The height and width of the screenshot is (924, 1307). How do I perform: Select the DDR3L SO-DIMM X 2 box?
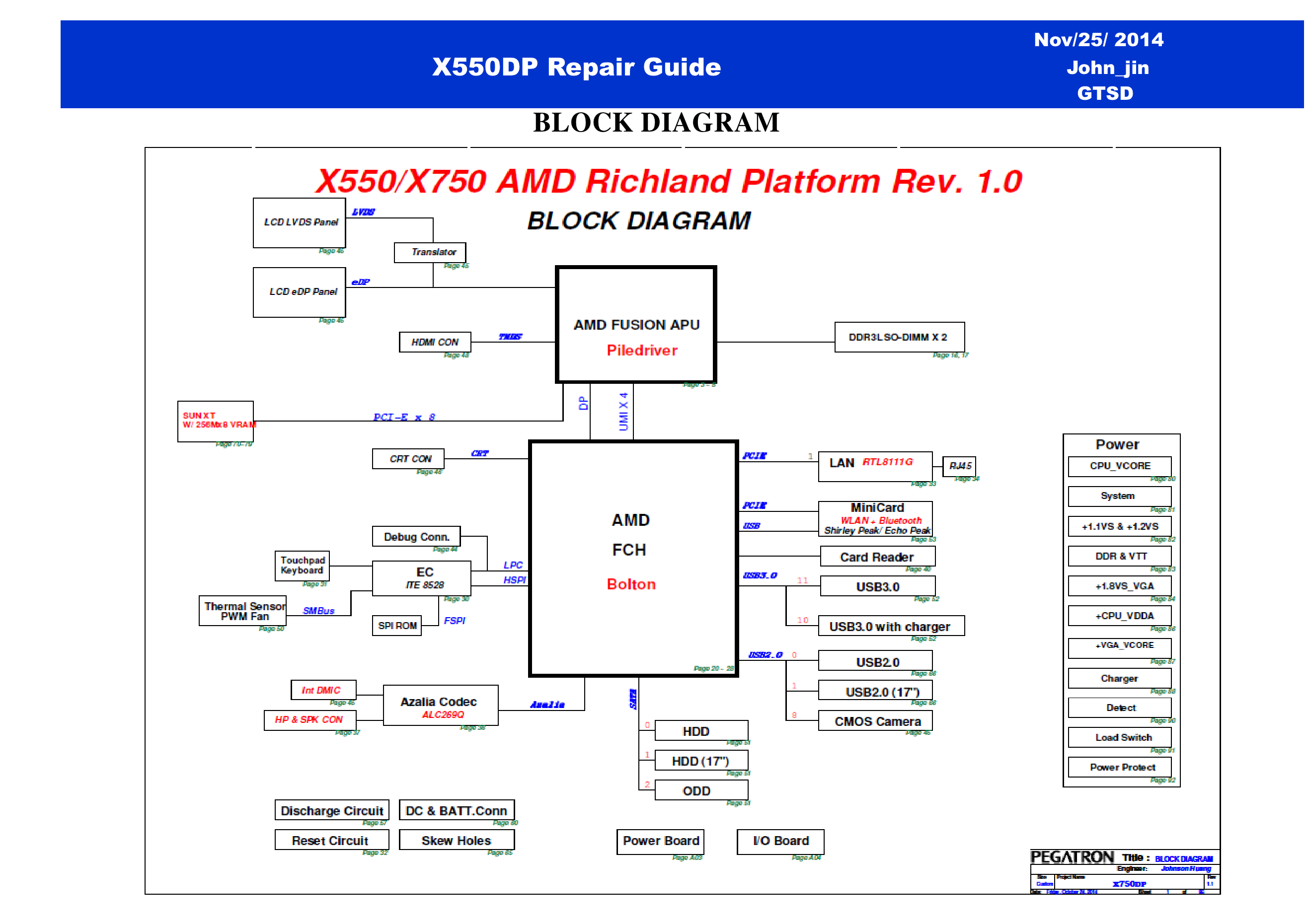(x=899, y=338)
